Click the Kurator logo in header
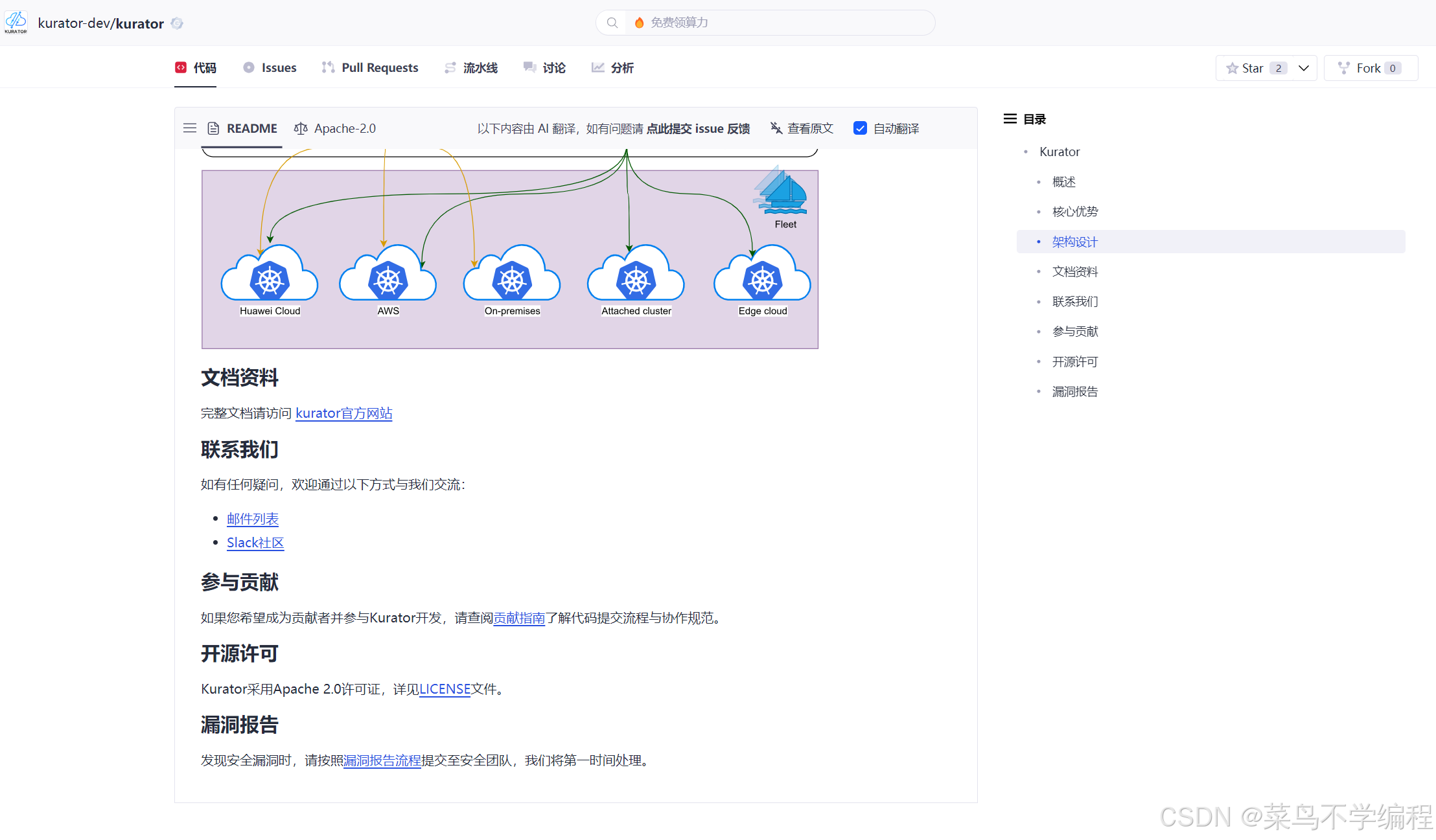The image size is (1436, 840). tap(16, 23)
